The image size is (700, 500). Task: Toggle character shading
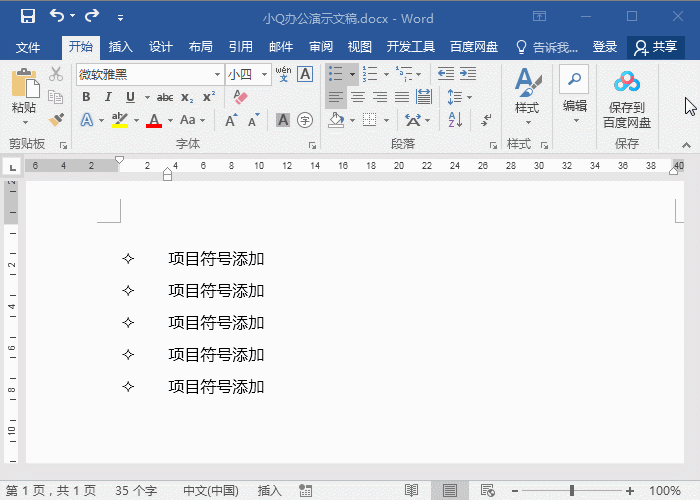(283, 120)
